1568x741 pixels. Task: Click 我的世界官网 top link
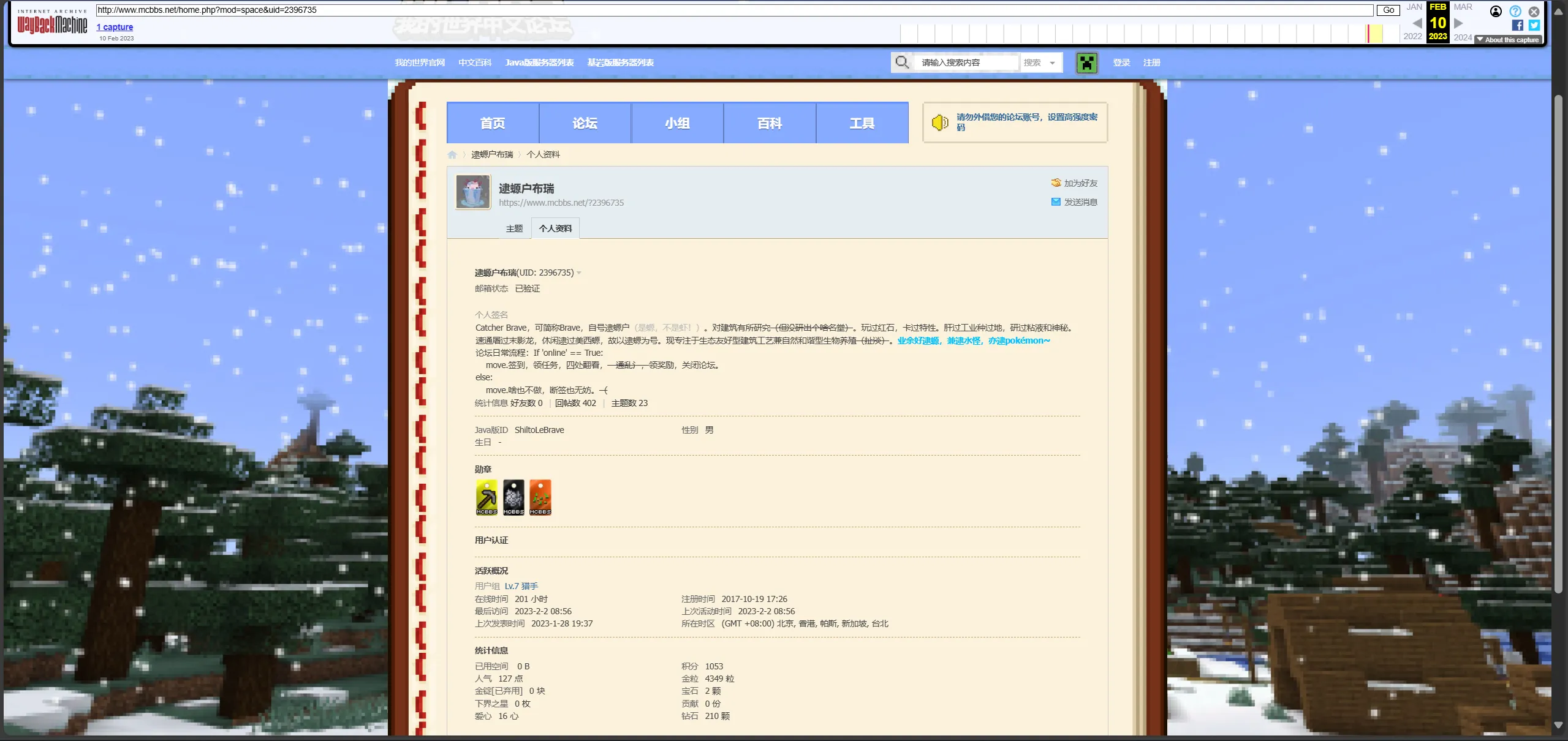(x=420, y=62)
